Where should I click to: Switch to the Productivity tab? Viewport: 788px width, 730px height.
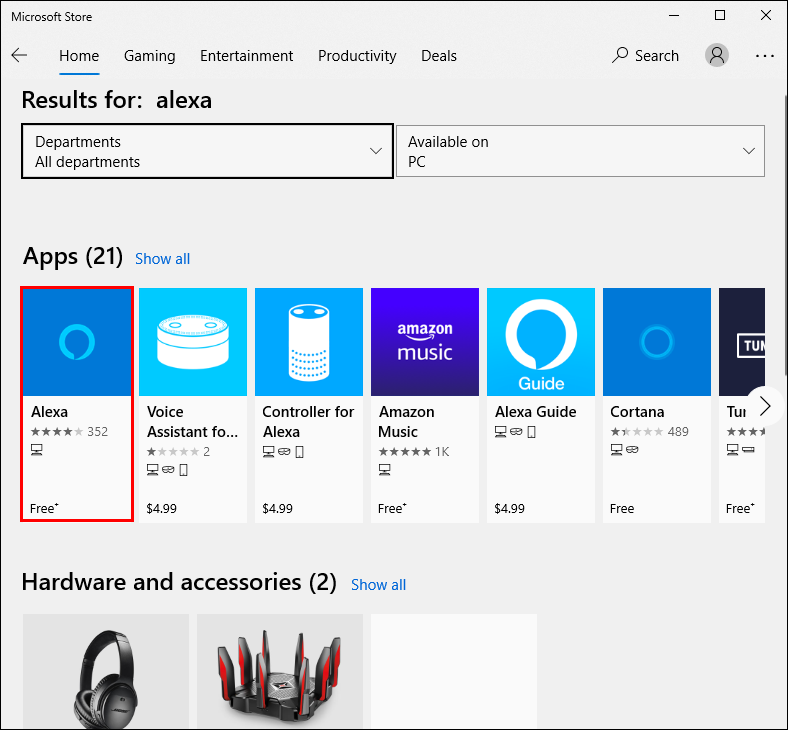click(x=357, y=56)
